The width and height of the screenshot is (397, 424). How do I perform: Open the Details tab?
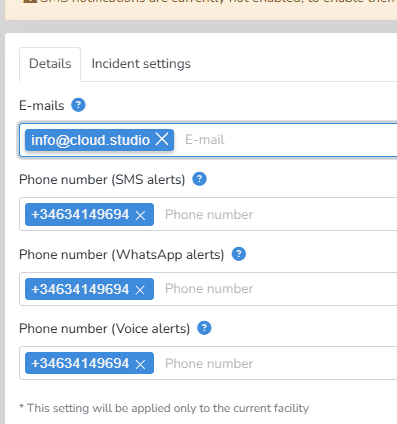point(50,64)
